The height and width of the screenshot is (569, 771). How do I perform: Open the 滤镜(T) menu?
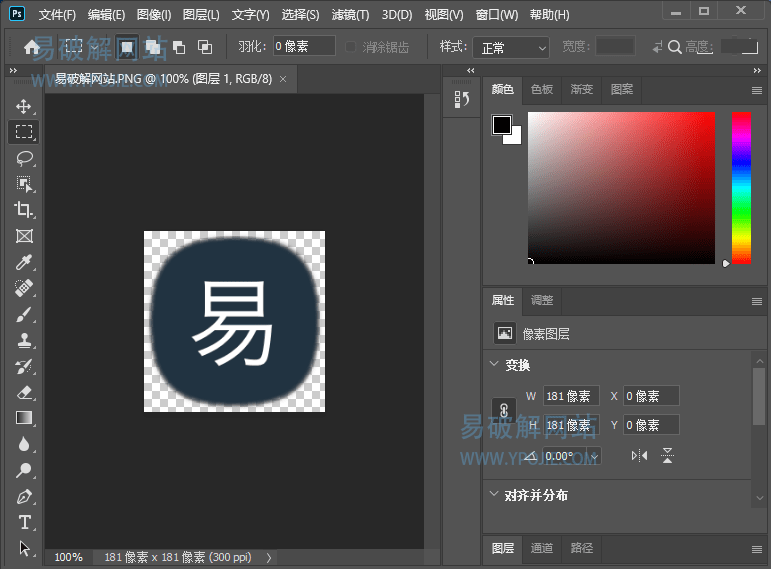(350, 15)
